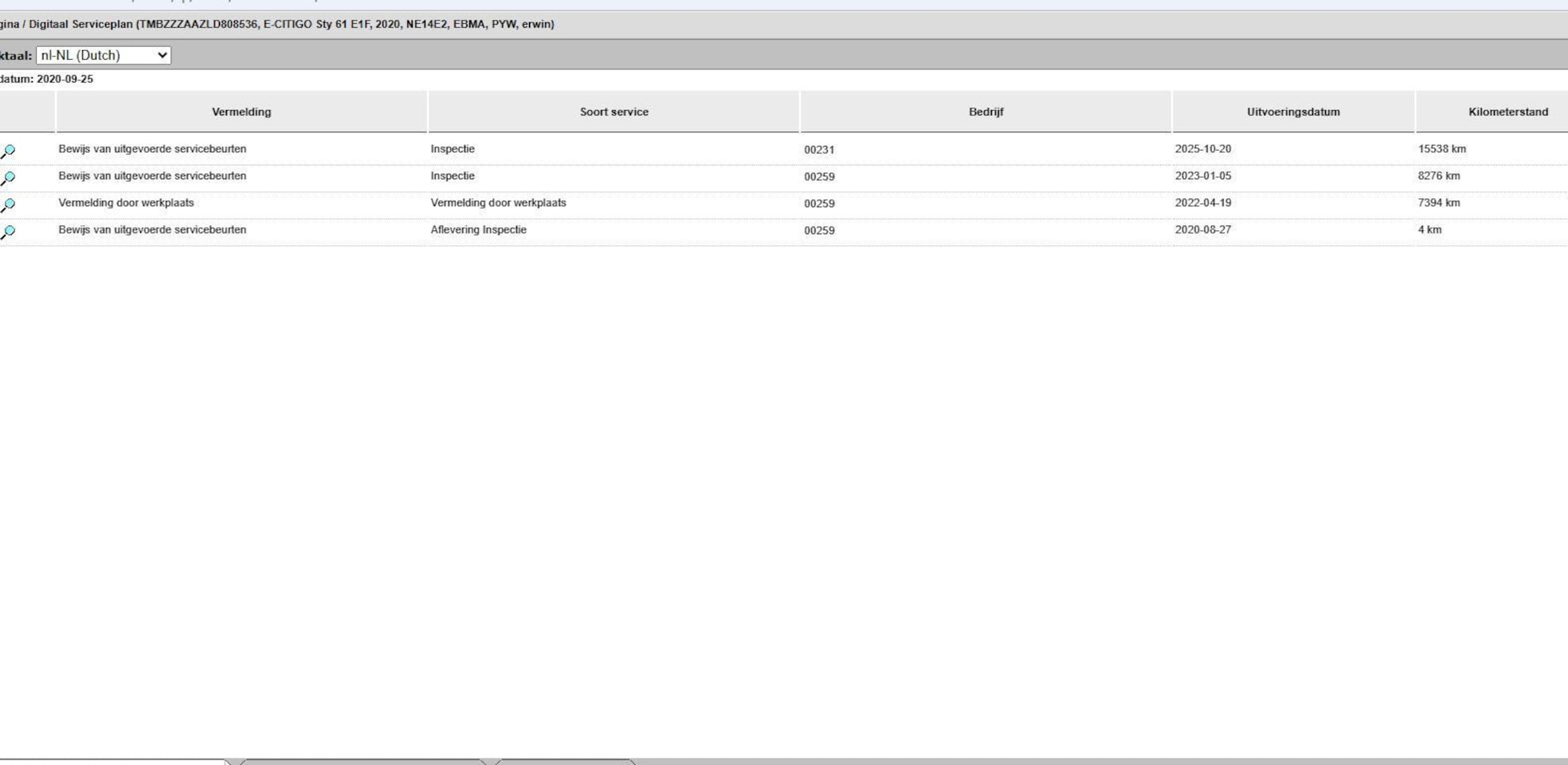The width and height of the screenshot is (1568, 765).
Task: View details of the Vermelding door werkplaats entry
Action: tap(8, 205)
